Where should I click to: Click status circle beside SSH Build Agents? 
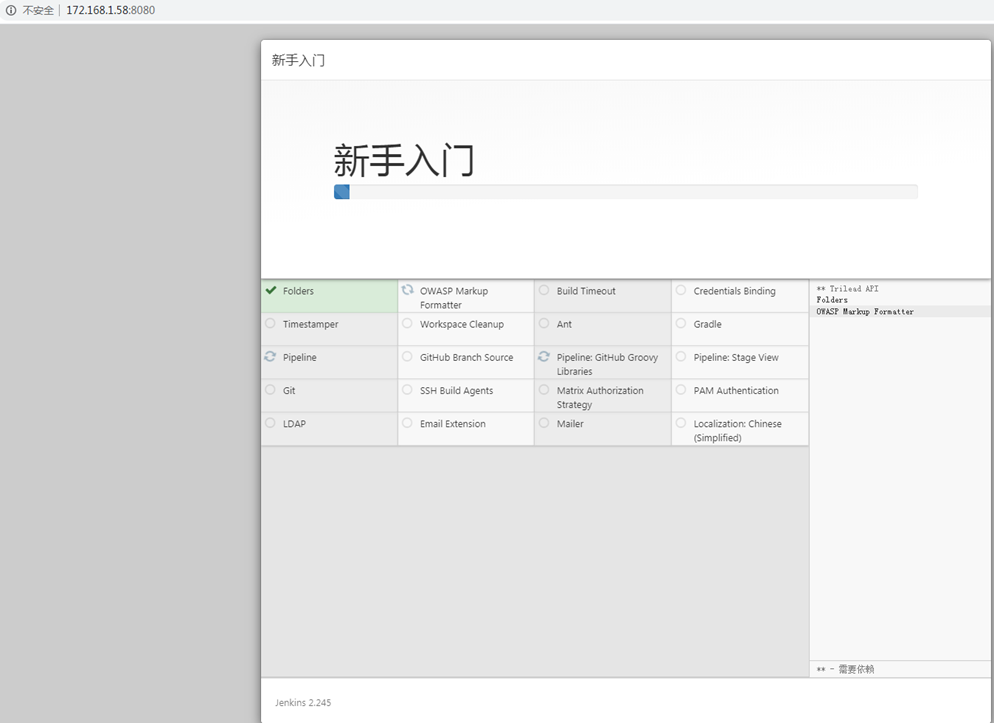pyautogui.click(x=407, y=390)
